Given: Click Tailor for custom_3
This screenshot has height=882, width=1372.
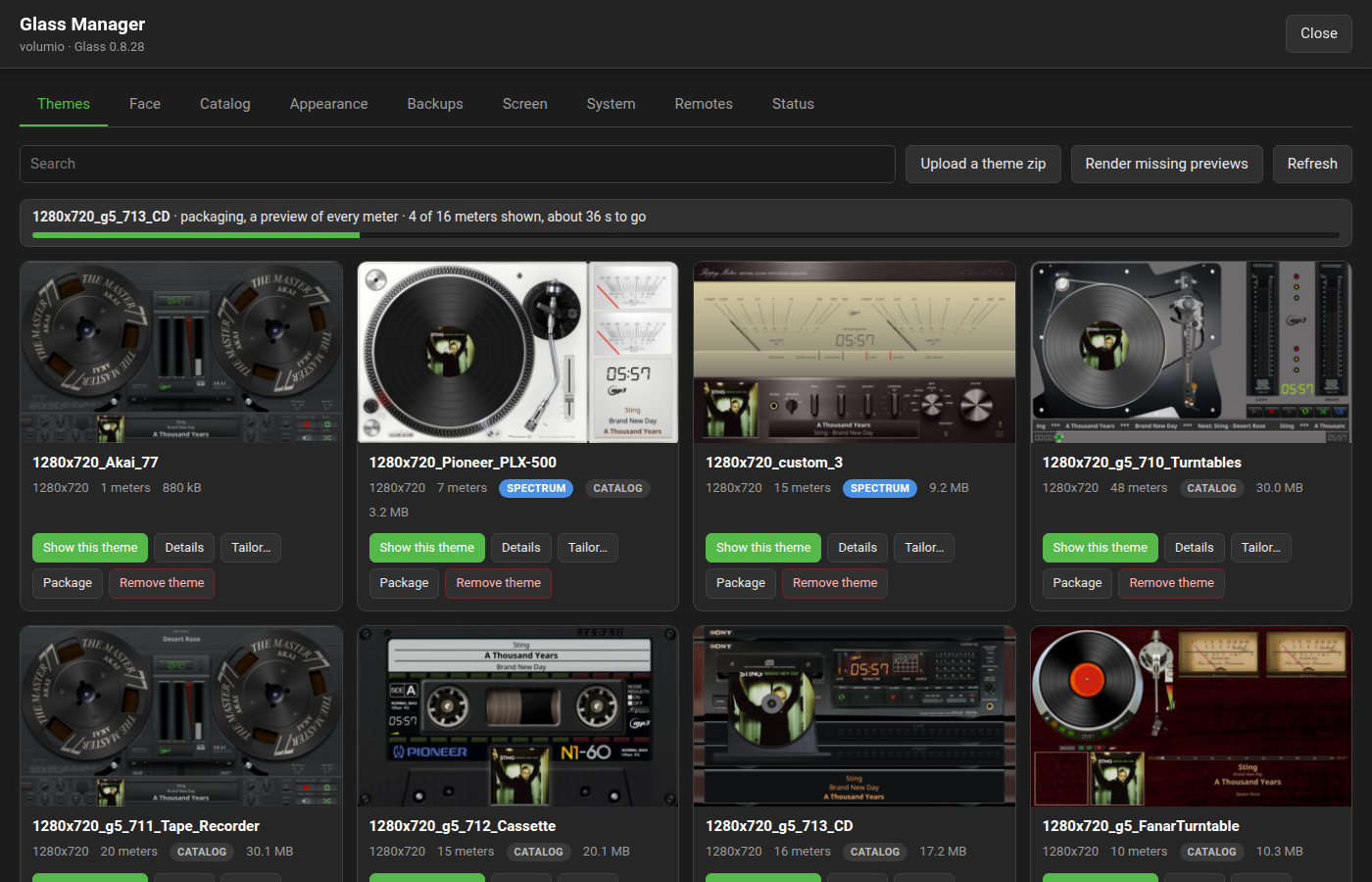Looking at the screenshot, I should pos(924,548).
